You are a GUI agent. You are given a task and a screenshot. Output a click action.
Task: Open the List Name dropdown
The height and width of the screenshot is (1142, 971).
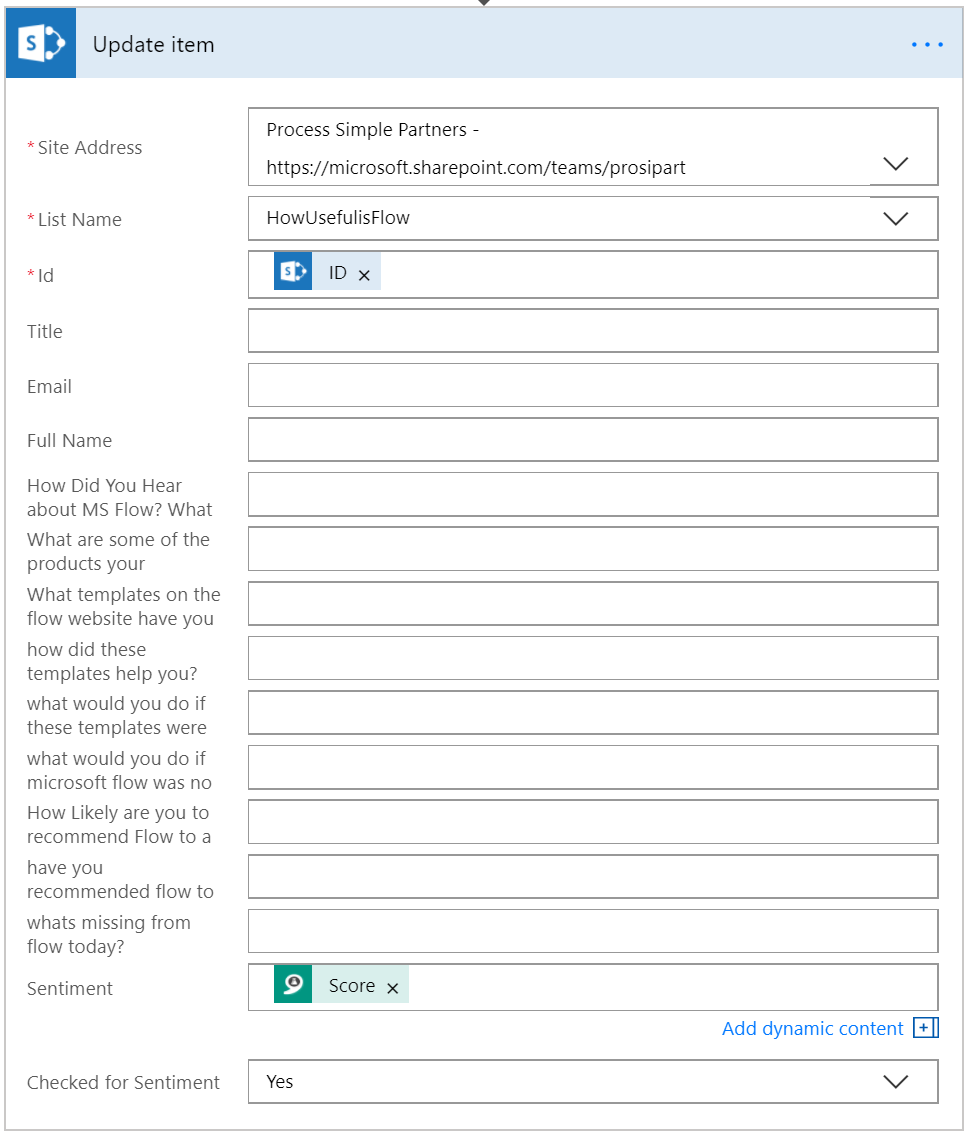pos(896,218)
